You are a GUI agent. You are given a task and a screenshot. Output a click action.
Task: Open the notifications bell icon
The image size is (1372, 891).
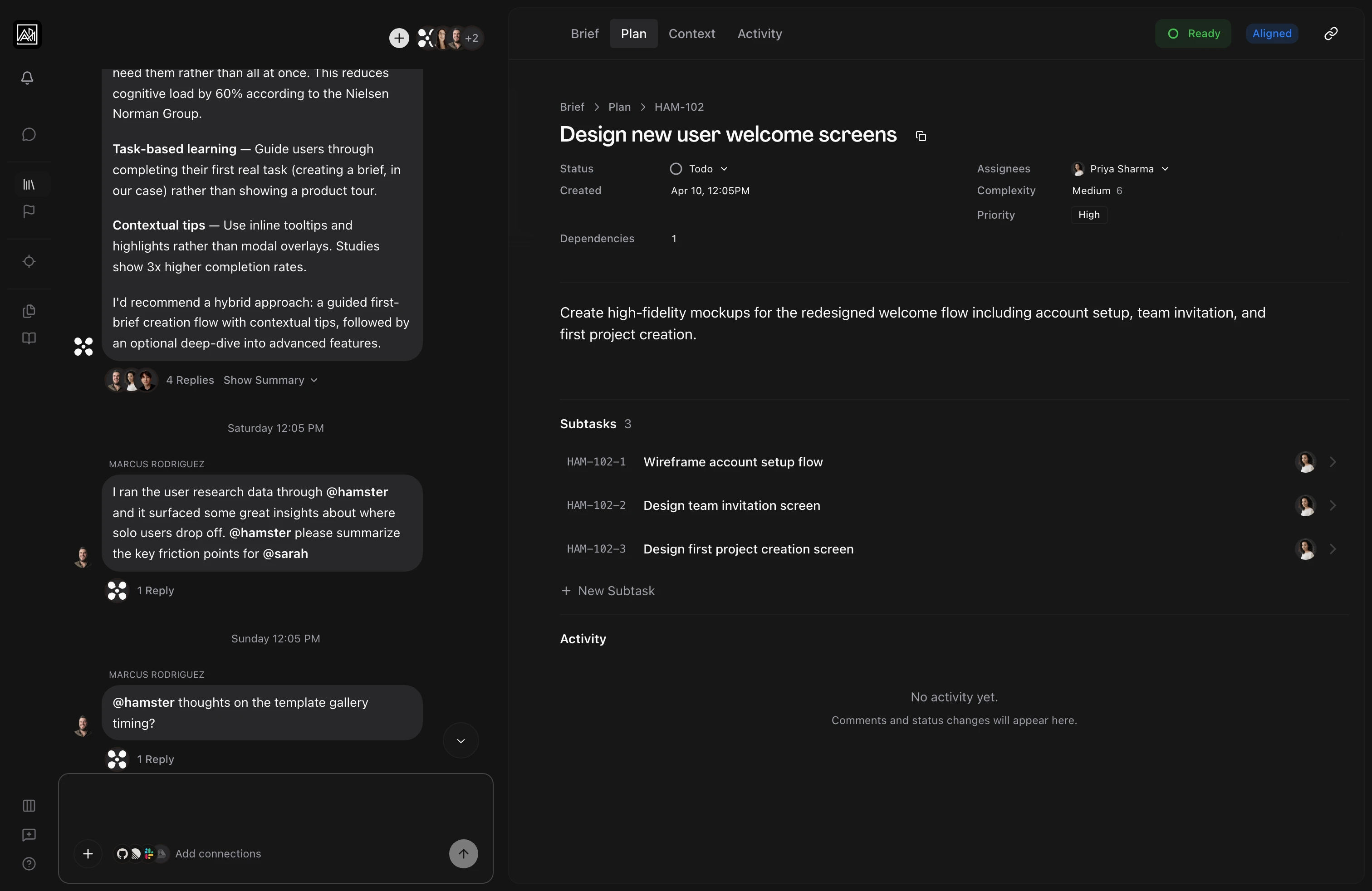27,78
